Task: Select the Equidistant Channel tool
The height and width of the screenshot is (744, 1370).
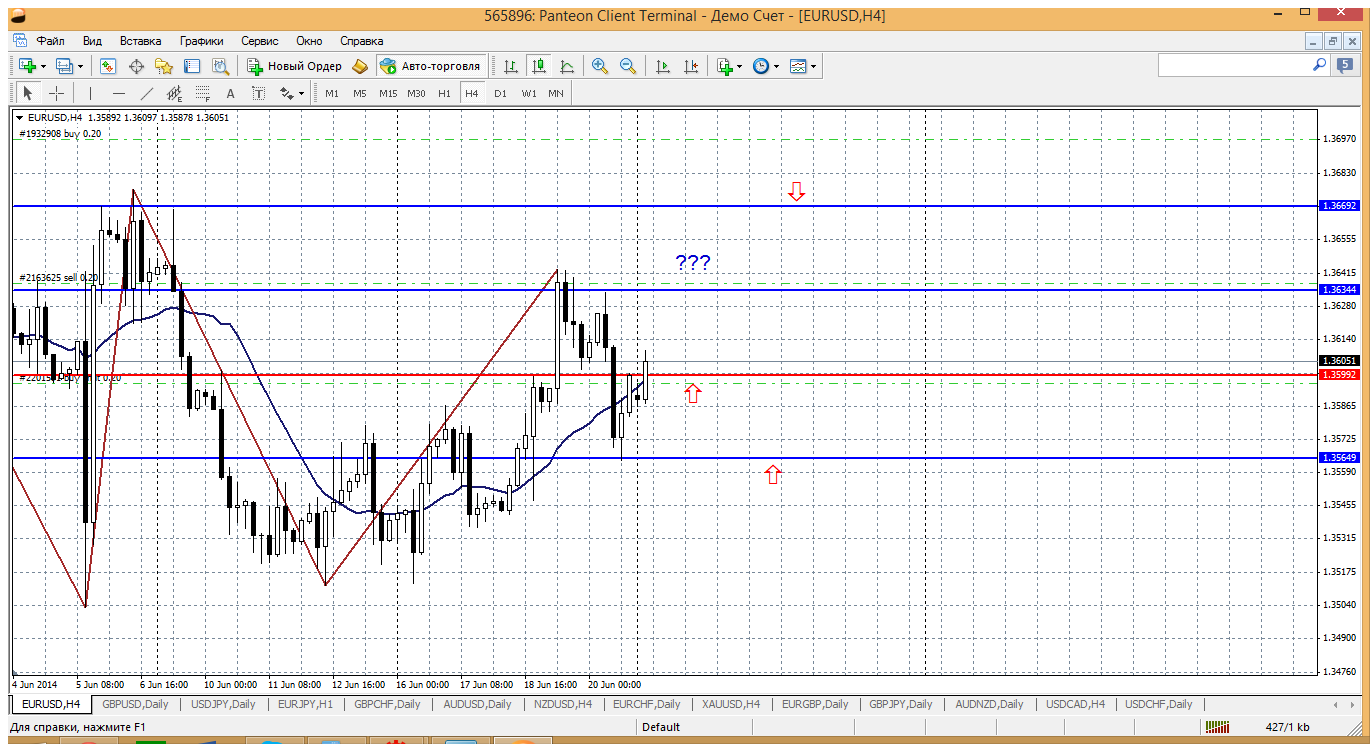Action: [175, 93]
